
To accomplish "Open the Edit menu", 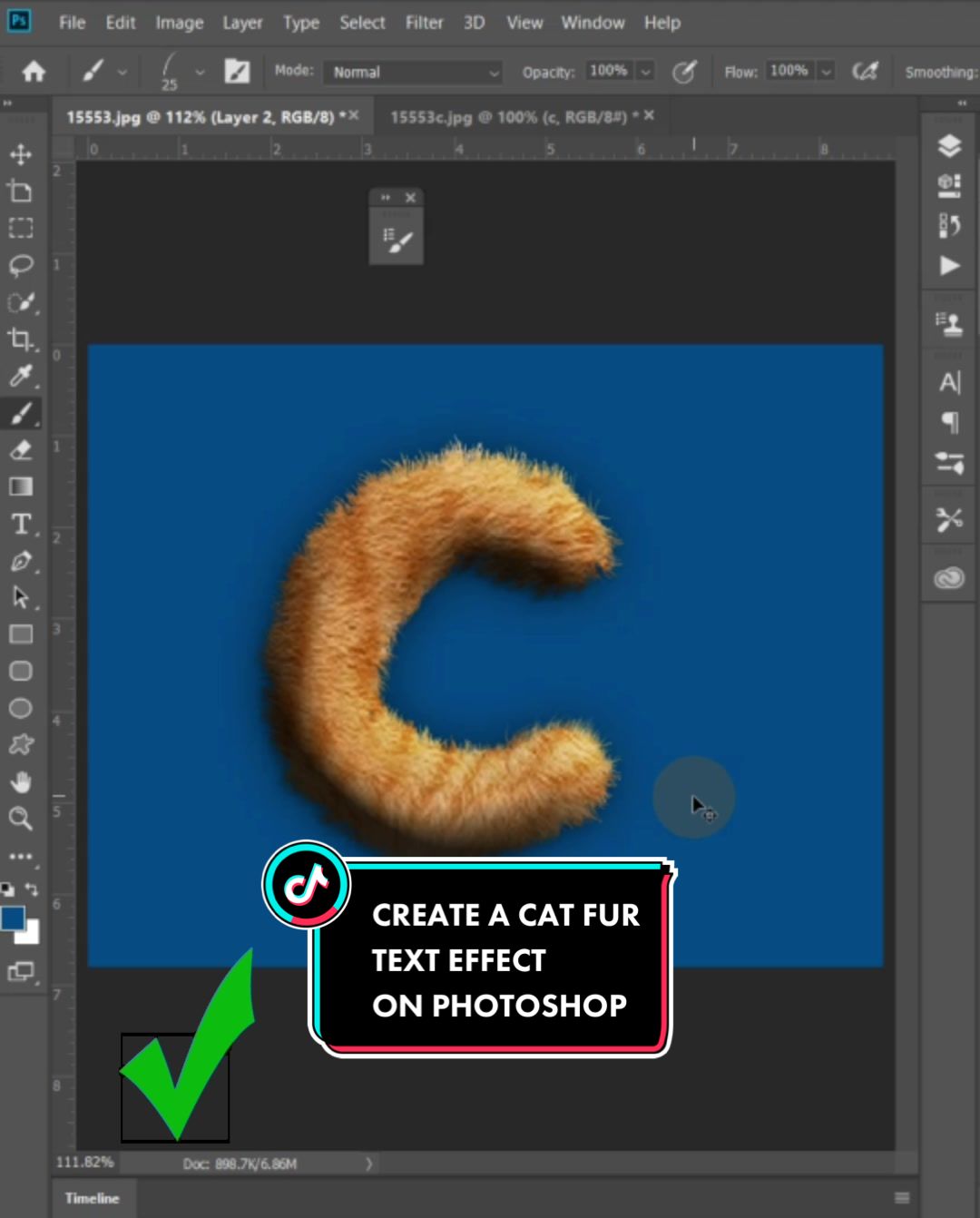I will click(x=120, y=23).
